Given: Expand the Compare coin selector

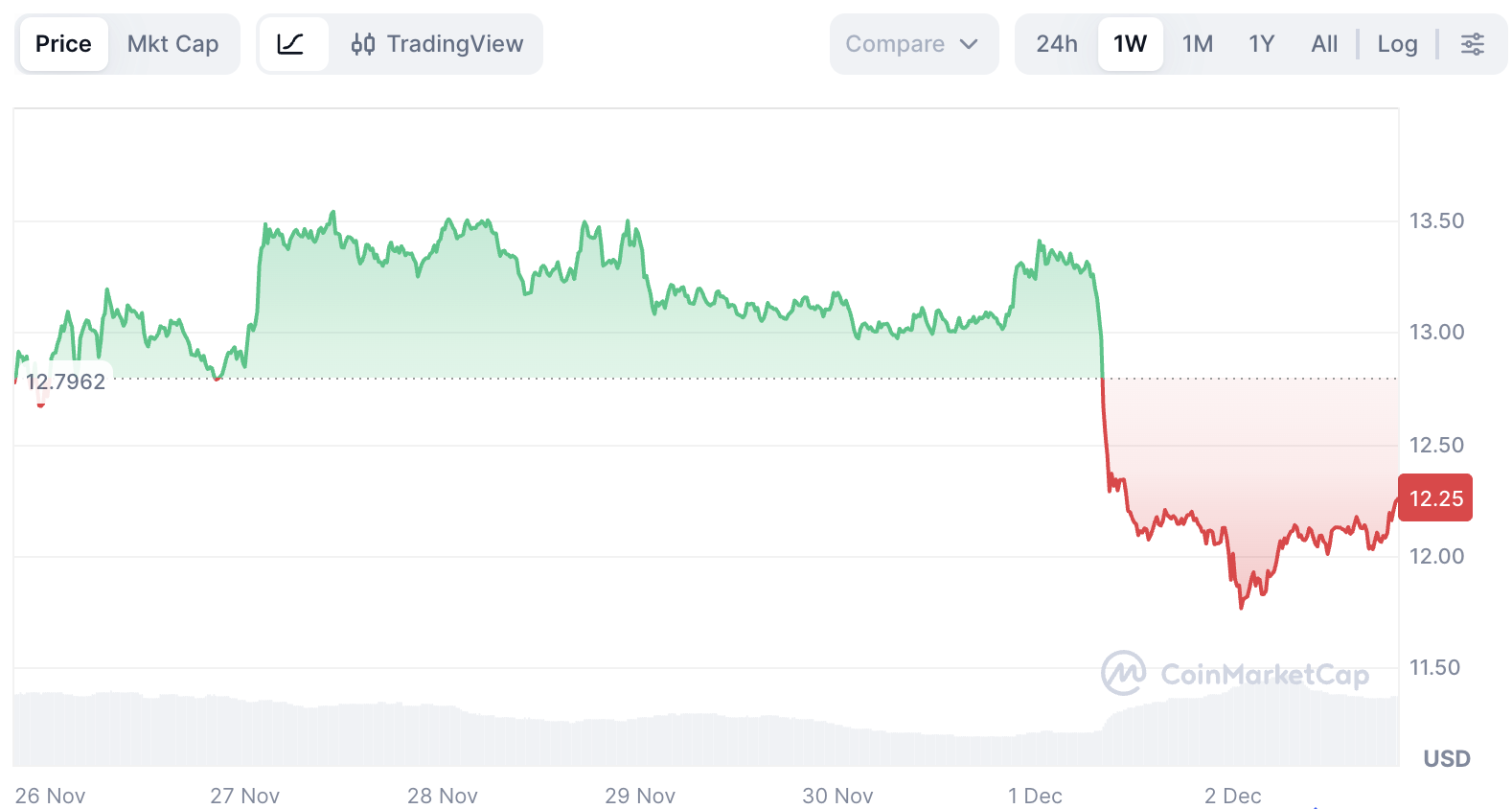Looking at the screenshot, I should pos(913,43).
